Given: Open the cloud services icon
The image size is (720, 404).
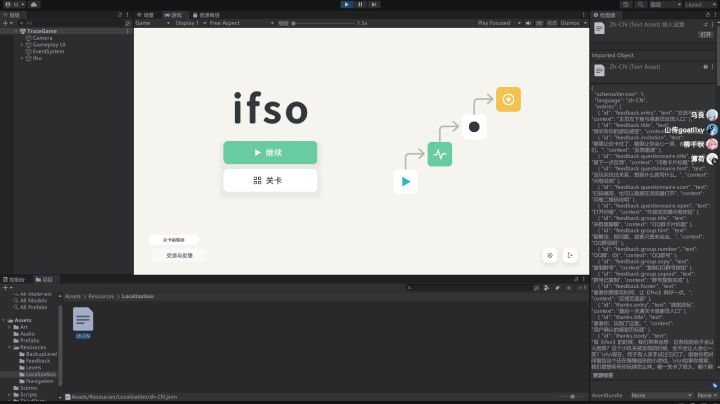Looking at the screenshot, I should coord(34,4).
